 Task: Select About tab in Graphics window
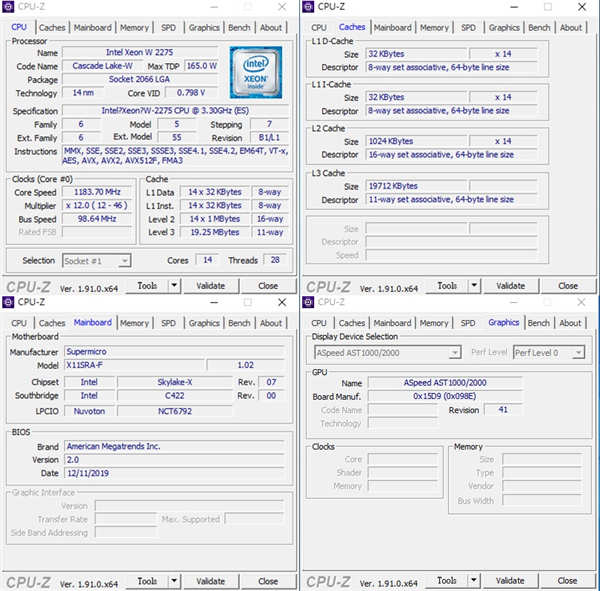pyautogui.click(x=570, y=323)
